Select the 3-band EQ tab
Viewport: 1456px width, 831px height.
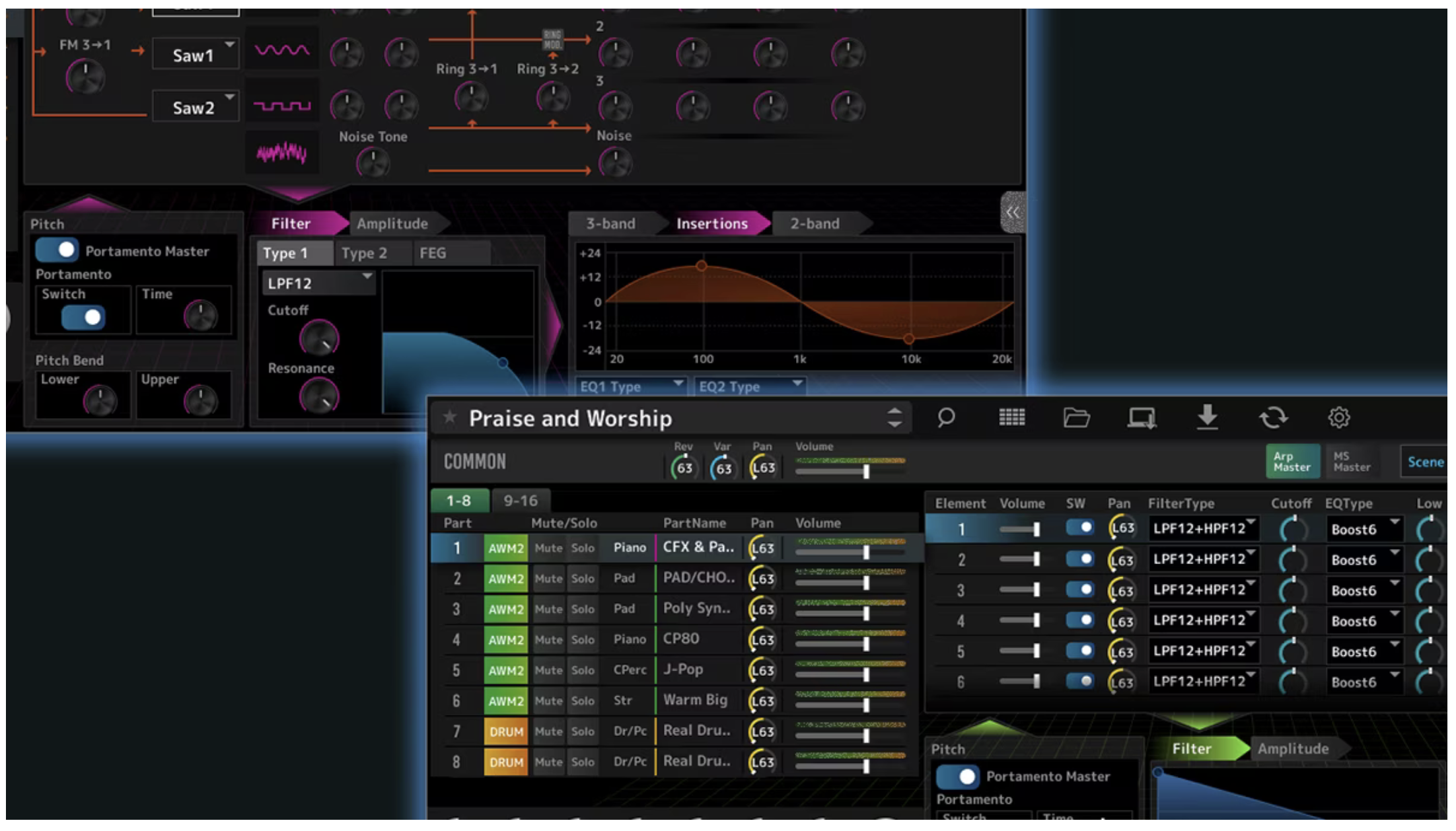tap(611, 224)
